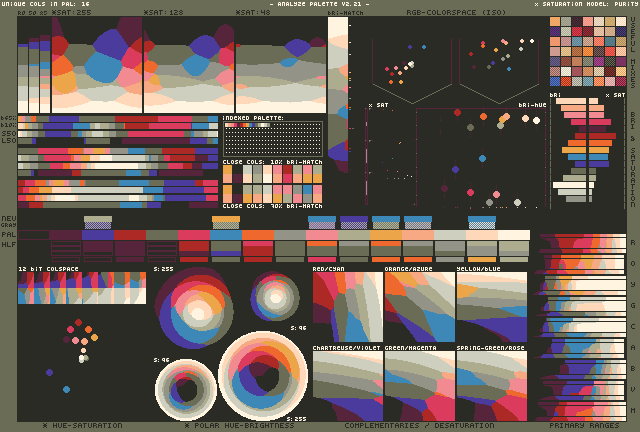The height and width of the screenshot is (432, 640).
Task: Pick the dark red swatch in PAL row
Action: [x=130, y=235]
